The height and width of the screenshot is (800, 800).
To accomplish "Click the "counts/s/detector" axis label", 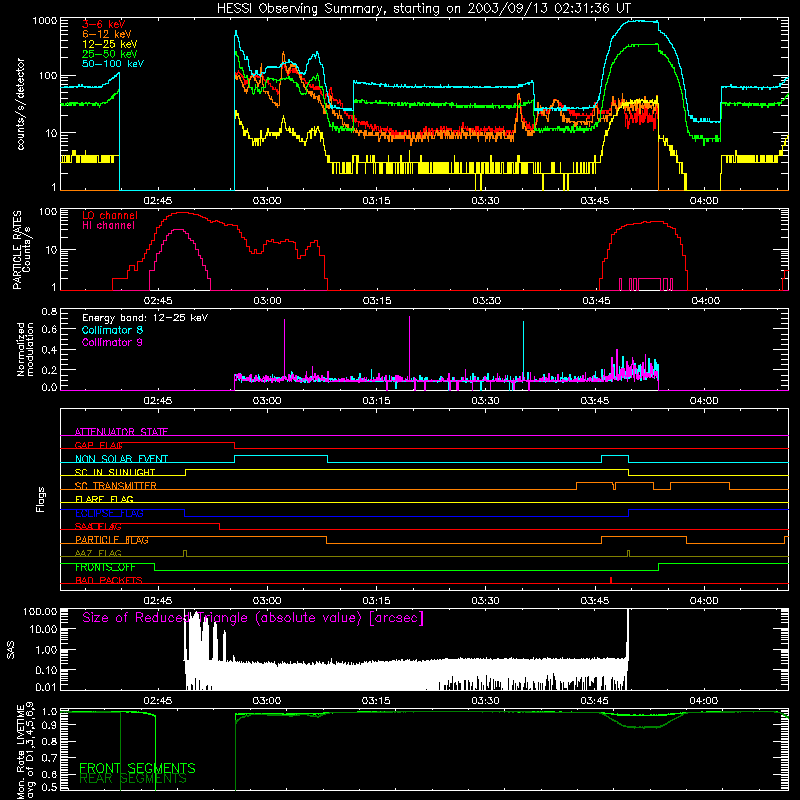I will [x=20, y=104].
